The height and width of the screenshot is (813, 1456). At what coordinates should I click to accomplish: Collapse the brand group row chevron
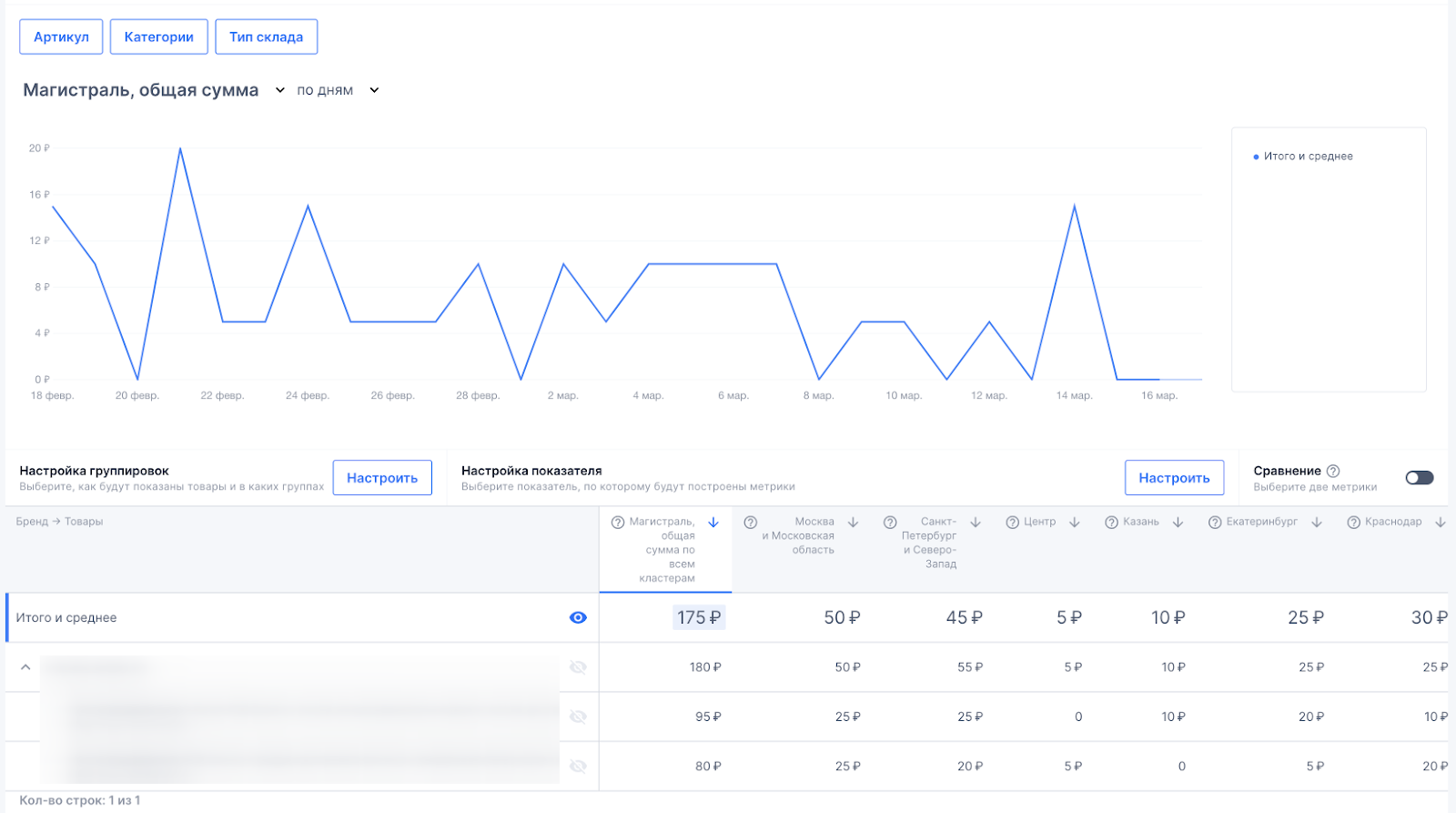click(25, 667)
